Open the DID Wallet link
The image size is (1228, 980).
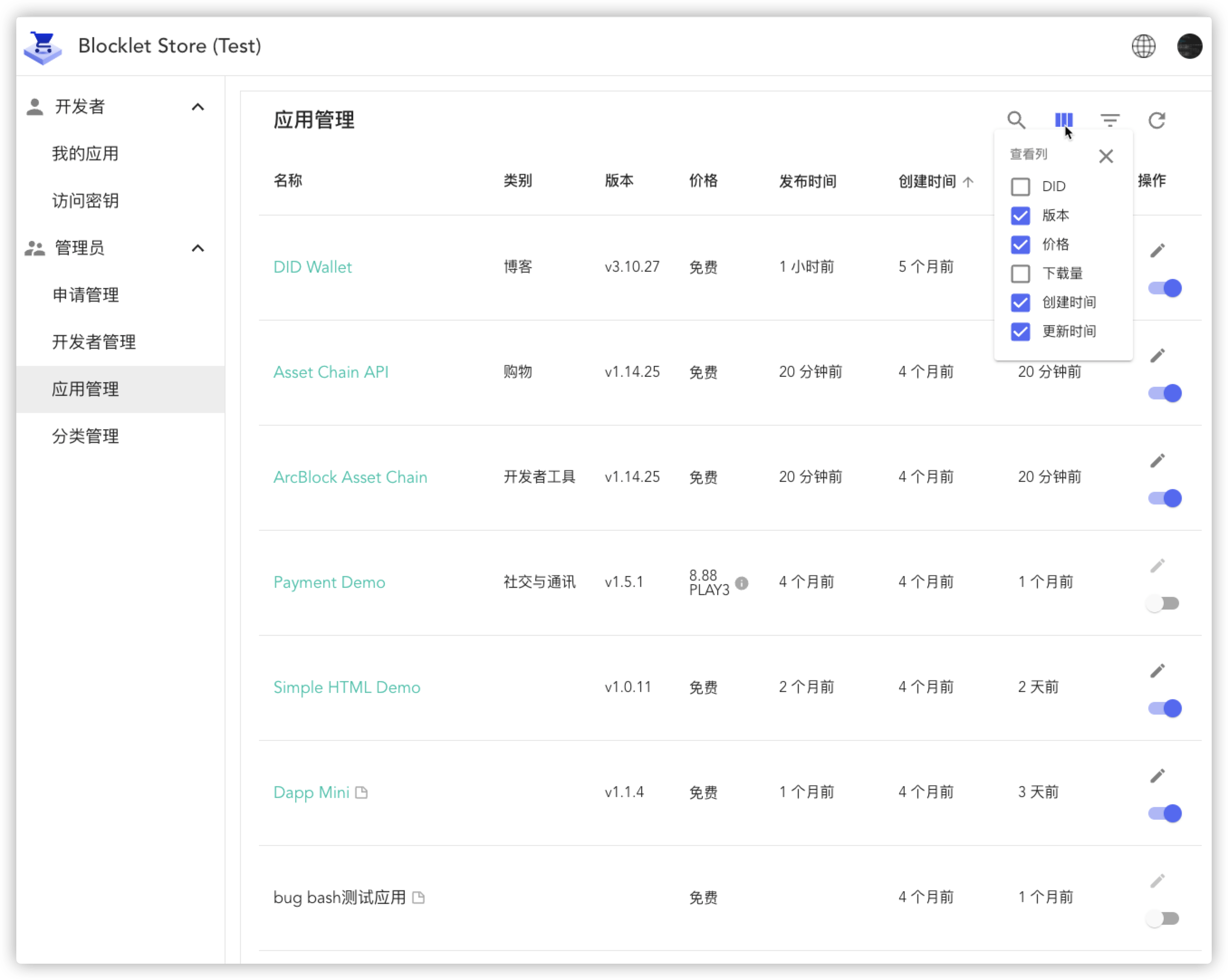[x=313, y=267]
